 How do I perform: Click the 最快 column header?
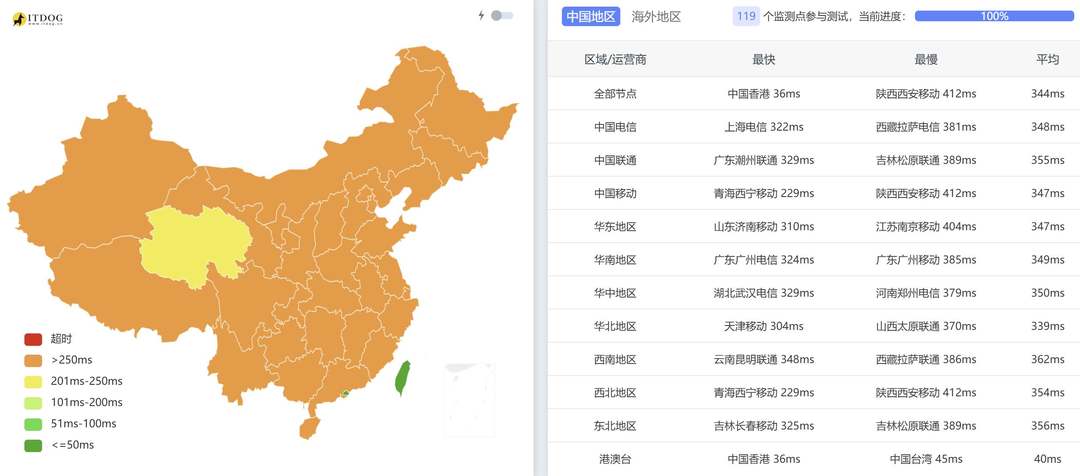[764, 60]
